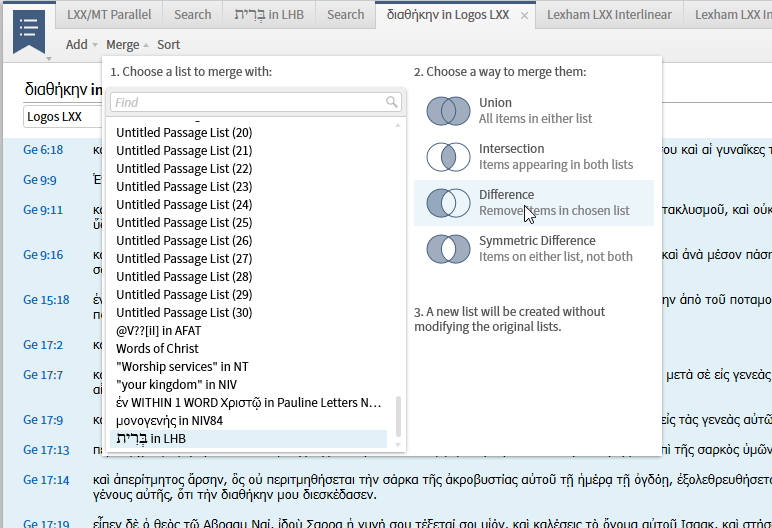Select Untitled Passage List (28)
Viewport: 772px width, 528px height.
184,277
